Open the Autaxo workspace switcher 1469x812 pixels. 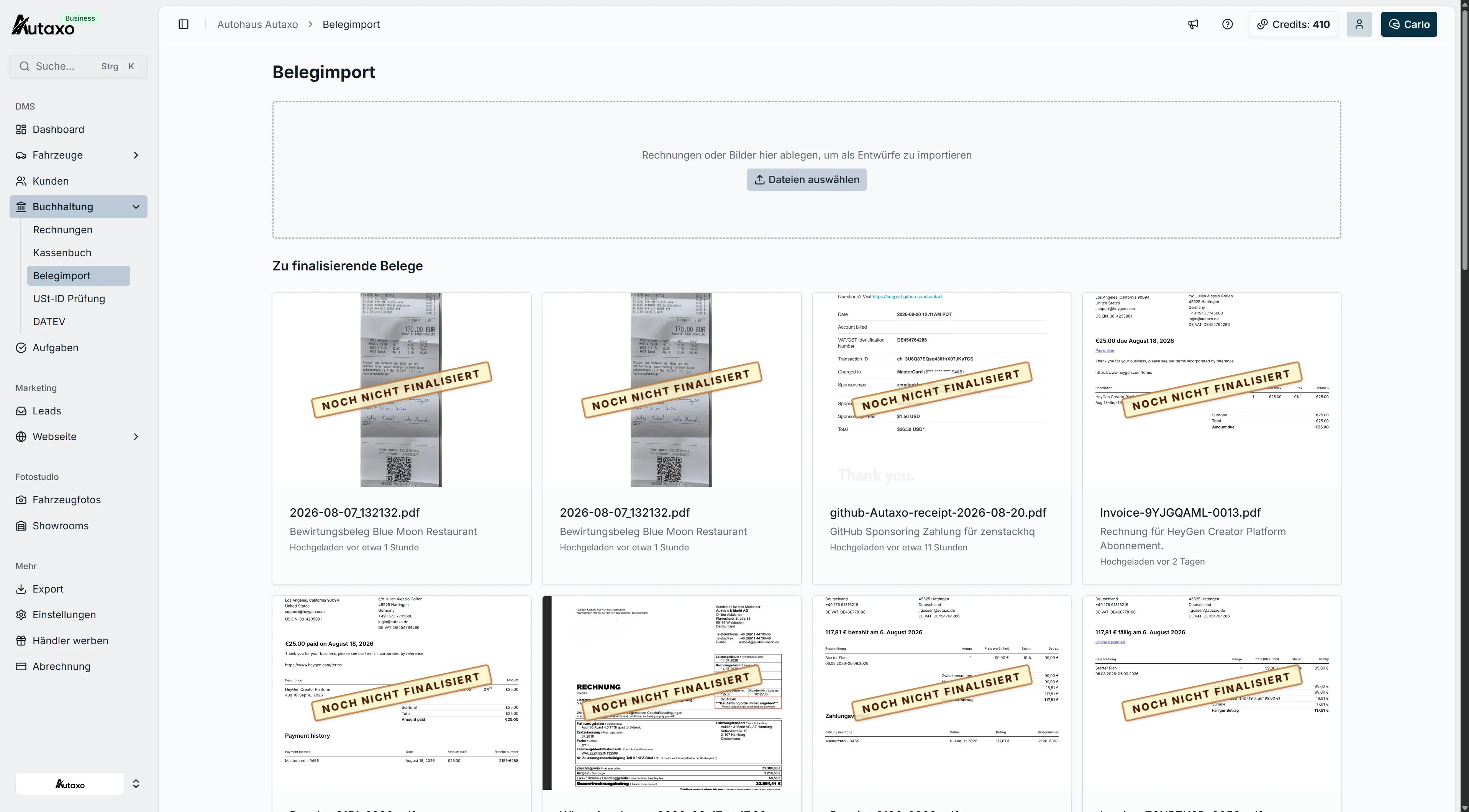(x=79, y=784)
